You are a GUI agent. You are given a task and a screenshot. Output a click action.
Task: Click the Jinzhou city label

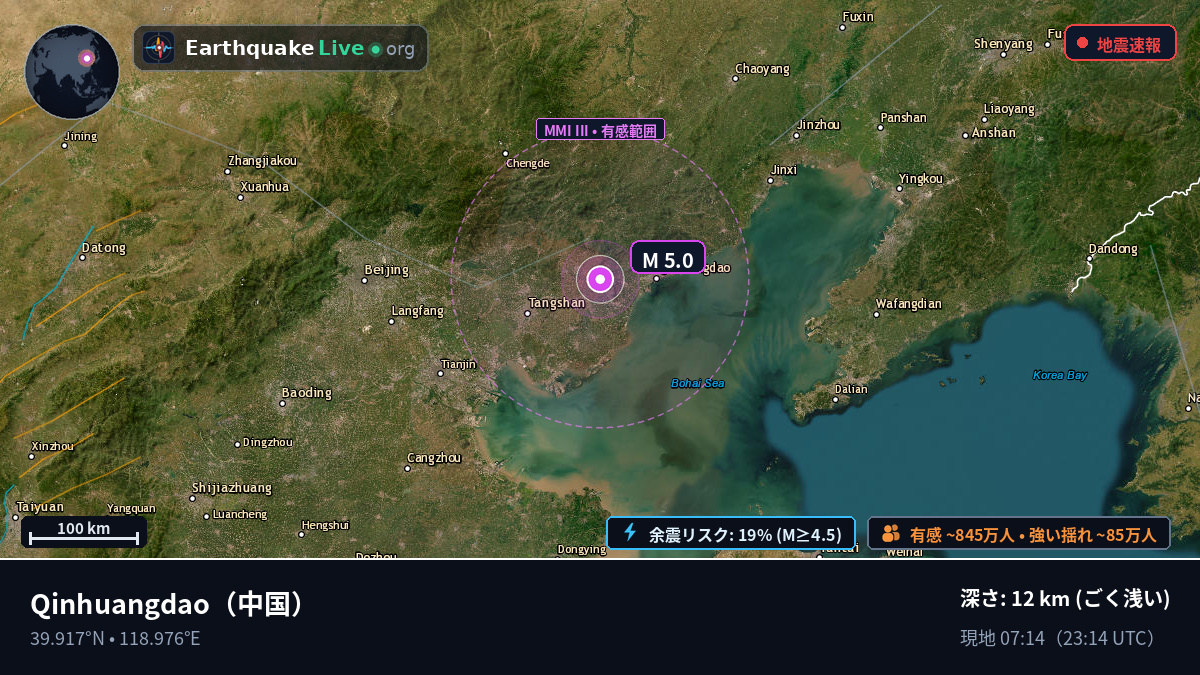pyautogui.click(x=818, y=125)
